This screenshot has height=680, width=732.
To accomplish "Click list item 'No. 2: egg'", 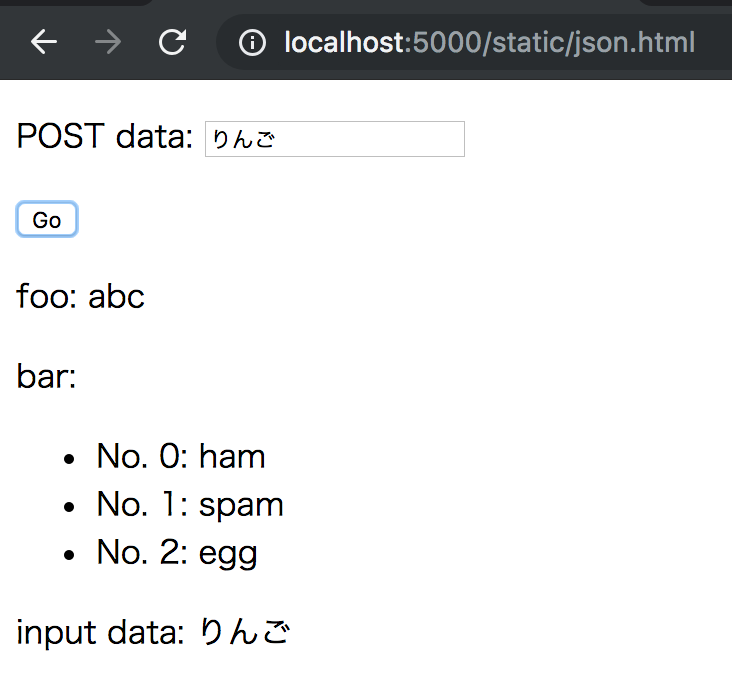I will click(x=176, y=552).
